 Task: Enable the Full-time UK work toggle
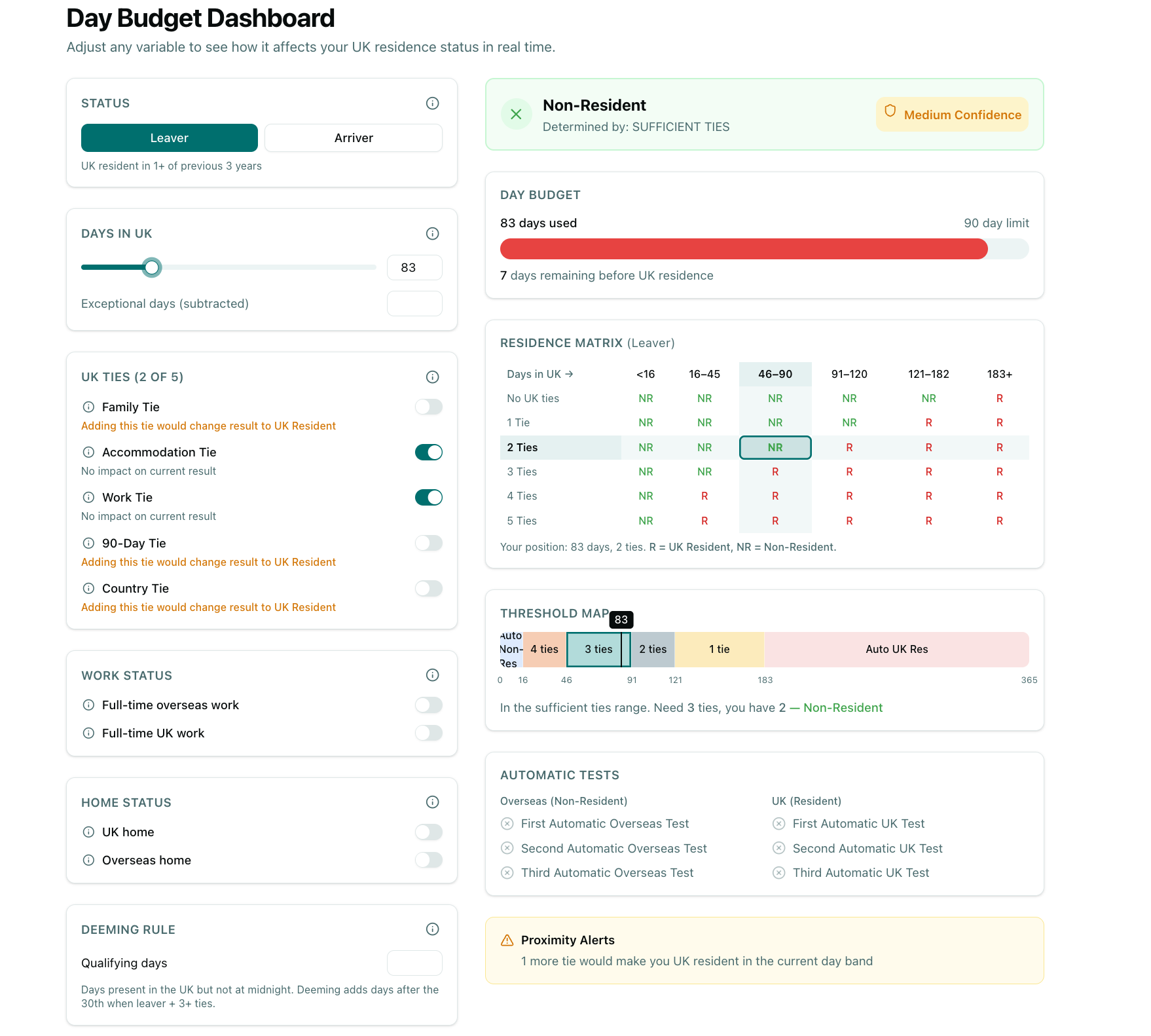pyautogui.click(x=428, y=733)
